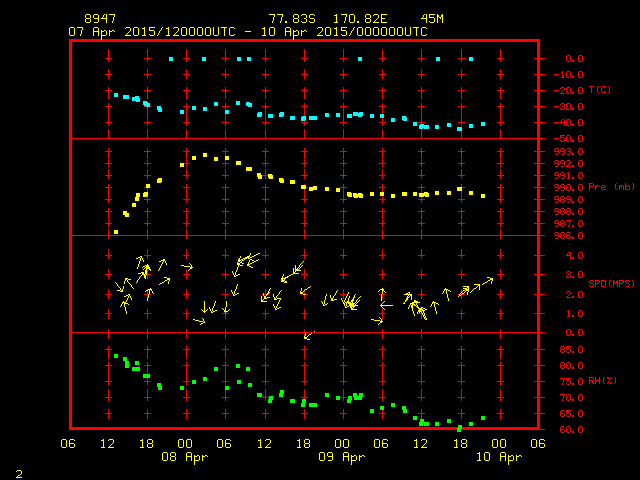Click the end time 10 Apr 2015/000000UTC
The width and height of the screenshot is (640, 480).
click(344, 32)
